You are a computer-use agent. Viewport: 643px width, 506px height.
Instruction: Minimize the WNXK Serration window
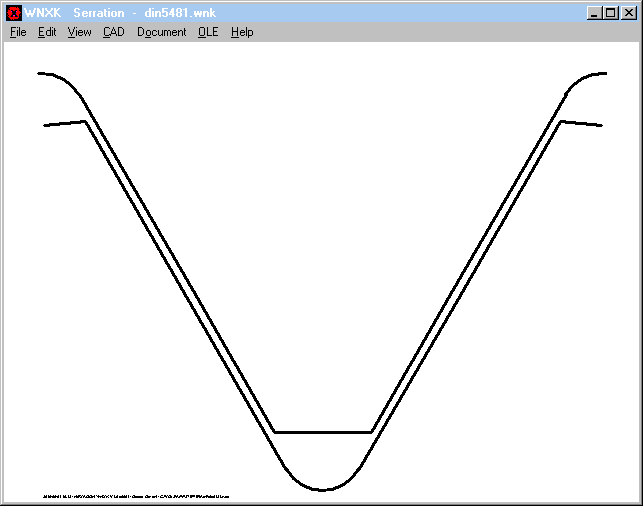[x=594, y=13]
